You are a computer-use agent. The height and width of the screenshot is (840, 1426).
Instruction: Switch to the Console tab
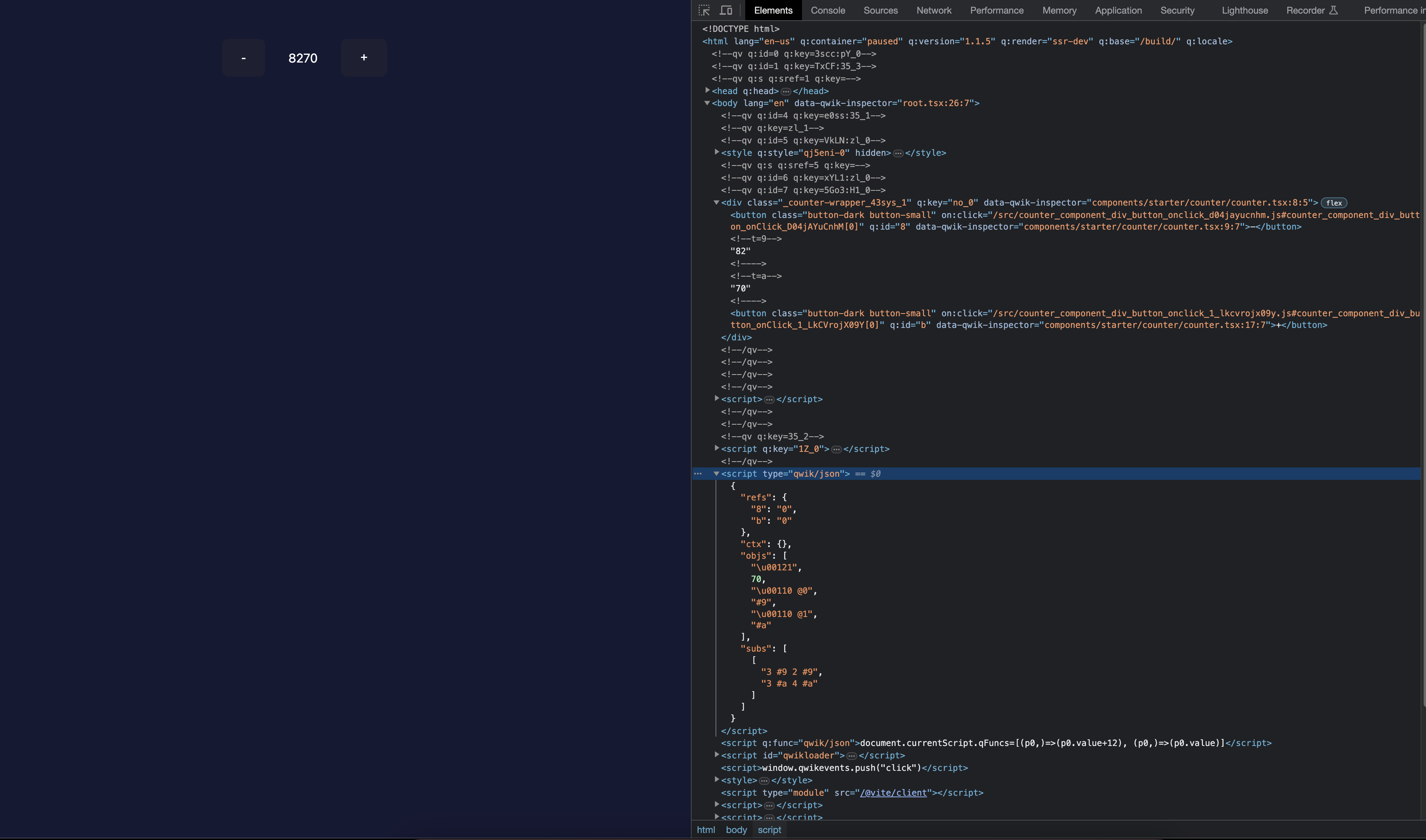pos(828,10)
